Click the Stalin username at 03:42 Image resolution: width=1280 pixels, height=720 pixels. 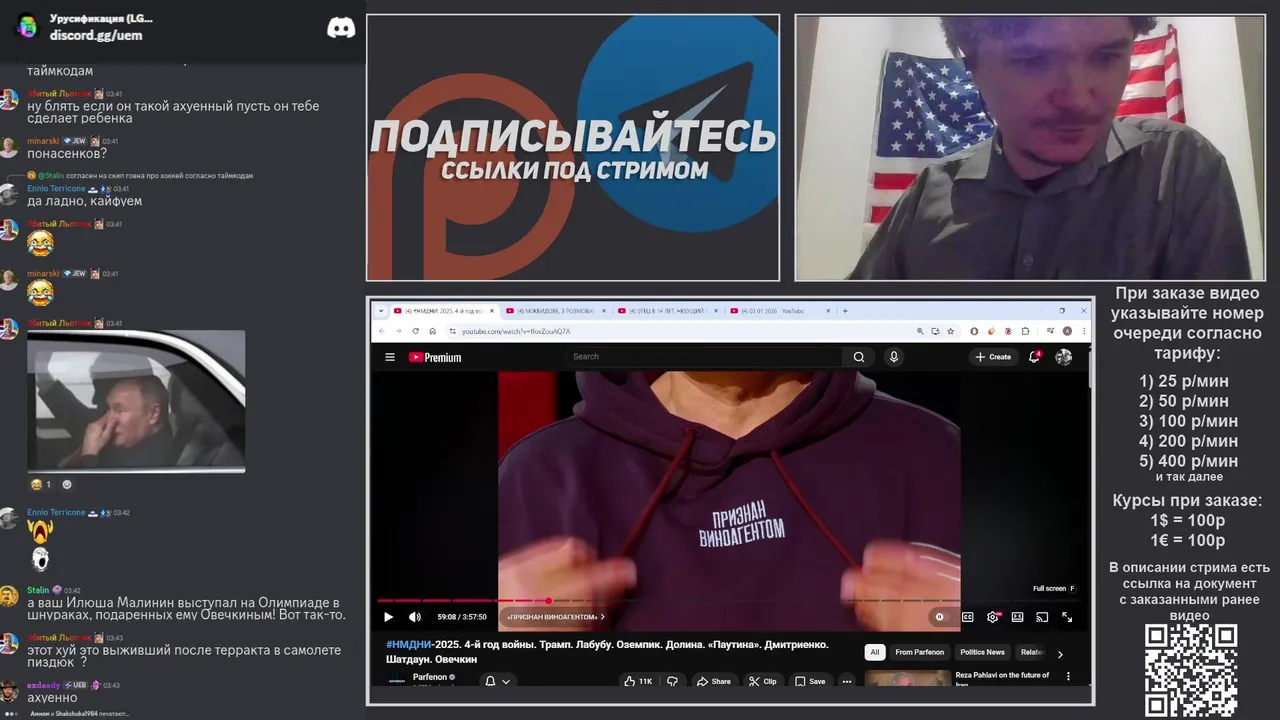pos(38,590)
